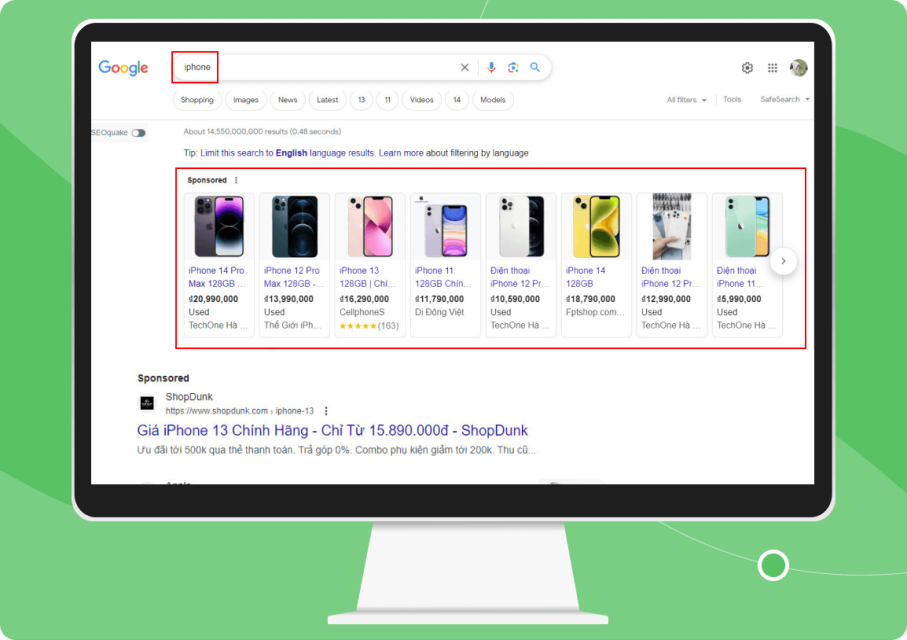Click the white iPhone 12 Pro image
The height and width of the screenshot is (640, 907).
point(521,226)
